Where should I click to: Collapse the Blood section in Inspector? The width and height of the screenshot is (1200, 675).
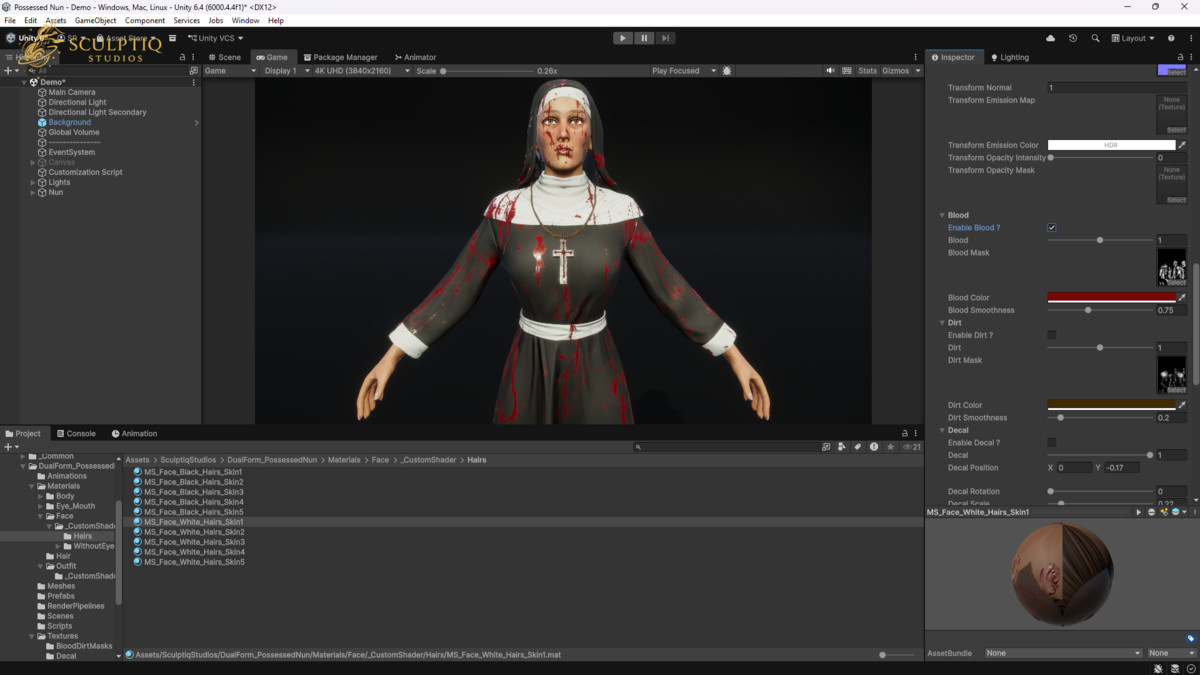pyautogui.click(x=942, y=215)
